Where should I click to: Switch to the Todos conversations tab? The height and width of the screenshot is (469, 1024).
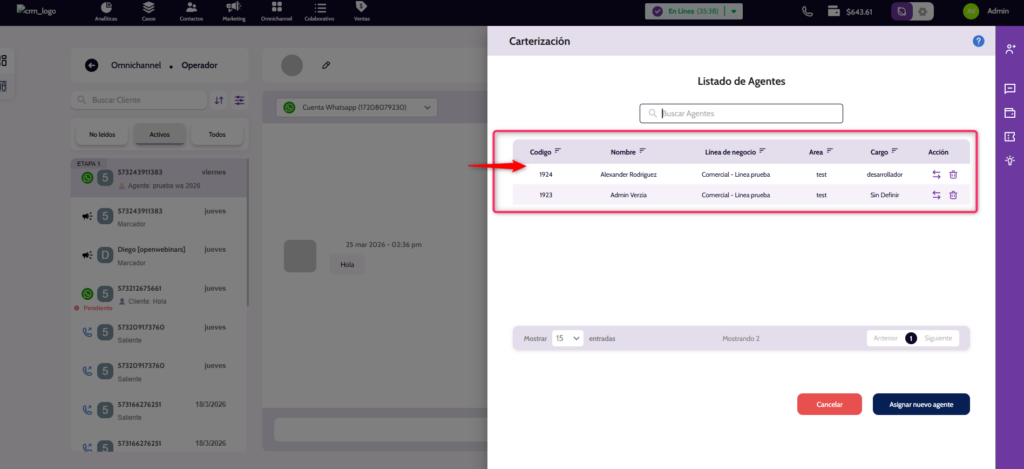[216, 134]
